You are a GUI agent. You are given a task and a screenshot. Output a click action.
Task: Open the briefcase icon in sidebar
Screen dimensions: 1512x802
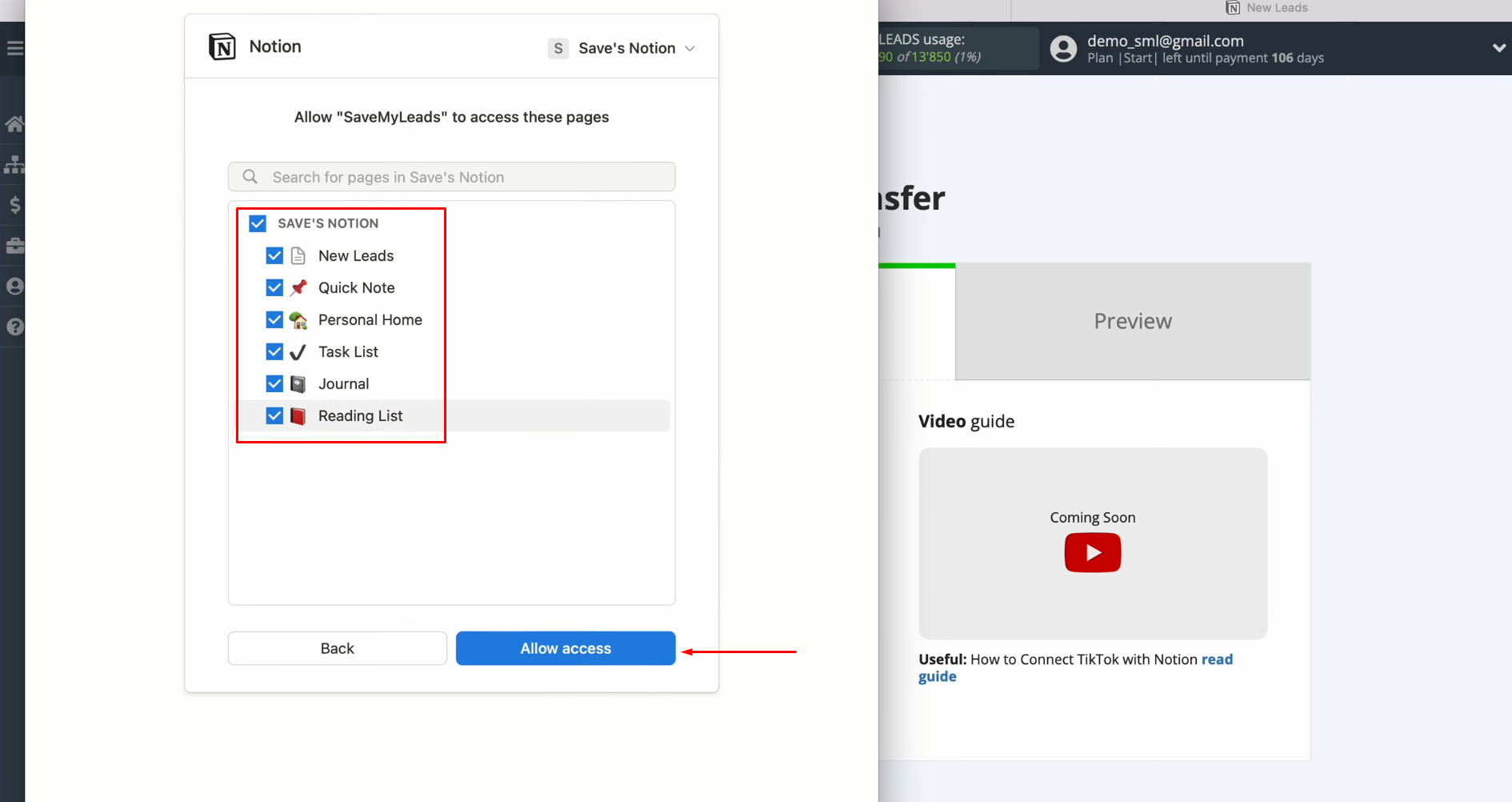click(14, 246)
